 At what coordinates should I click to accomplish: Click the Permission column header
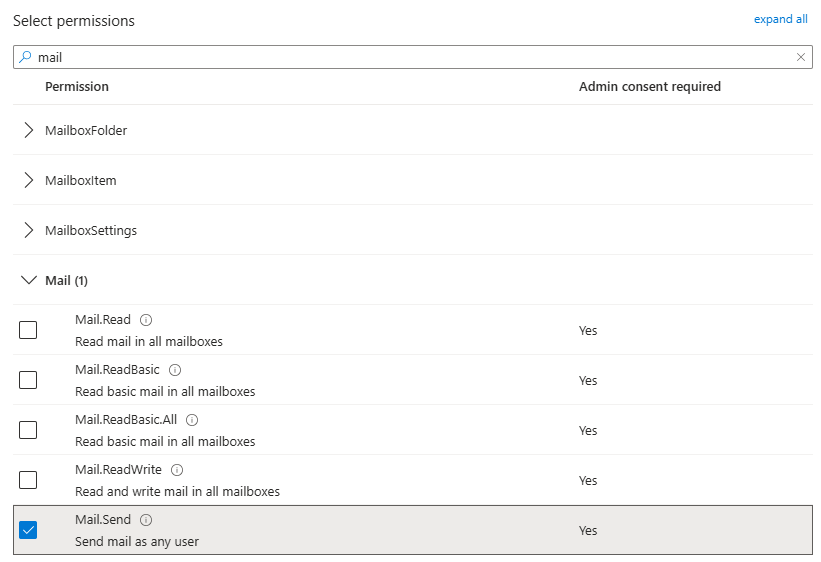click(77, 86)
